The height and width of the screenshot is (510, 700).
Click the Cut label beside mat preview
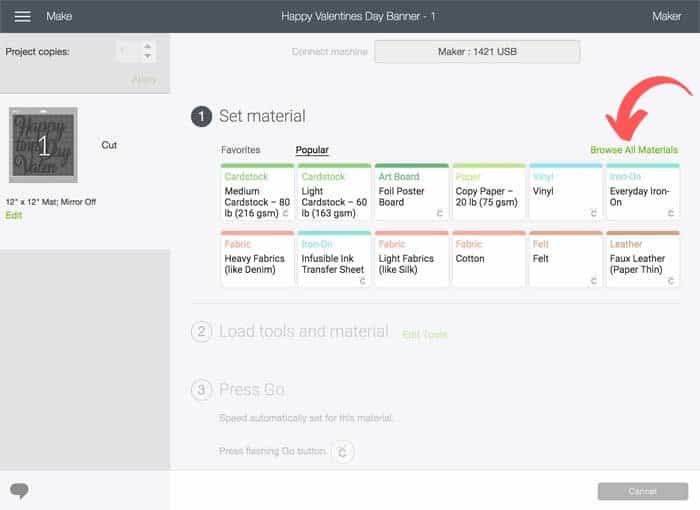click(109, 145)
